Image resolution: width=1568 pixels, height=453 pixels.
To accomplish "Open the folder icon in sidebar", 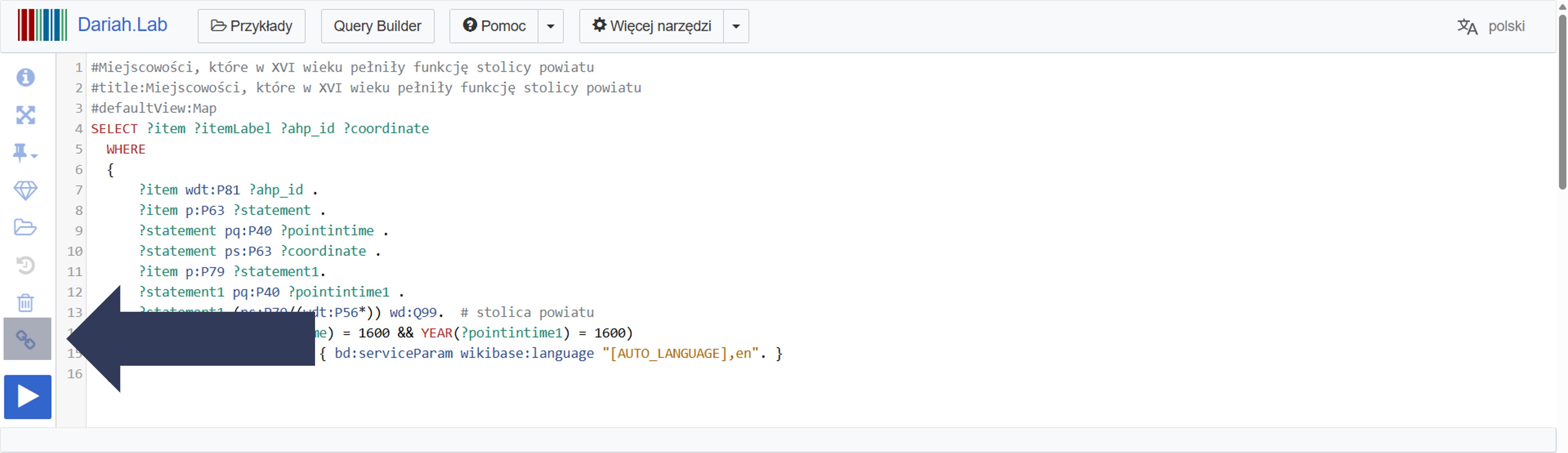I will pyautogui.click(x=26, y=228).
